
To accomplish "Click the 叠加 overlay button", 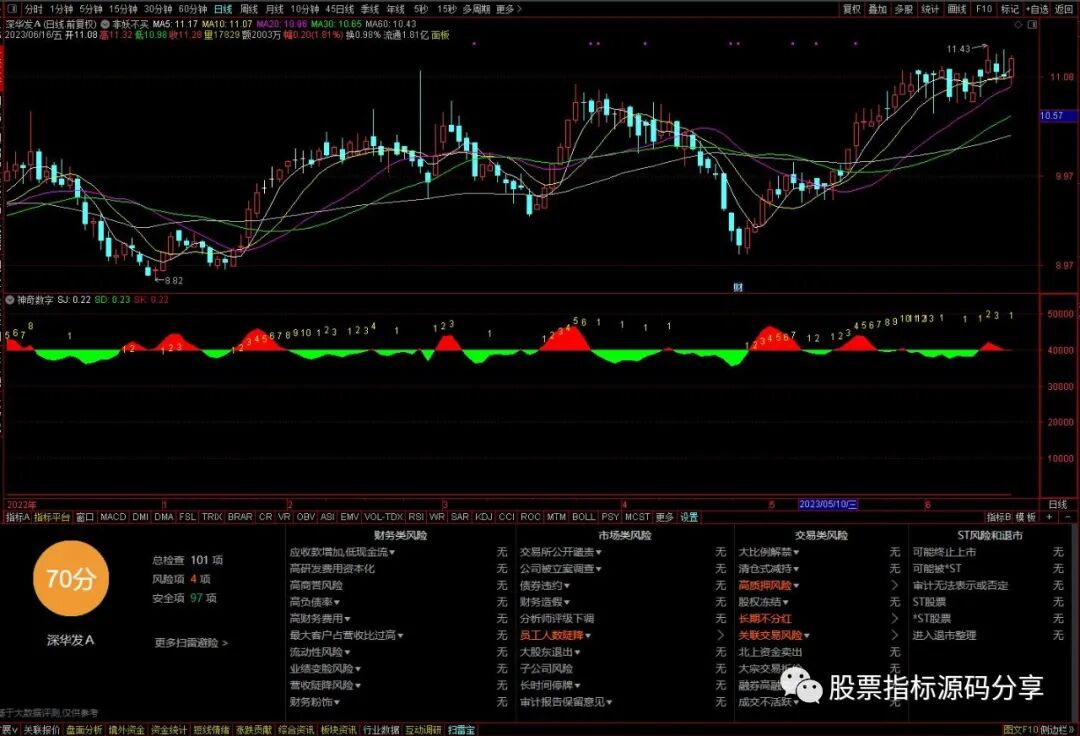I will click(878, 9).
